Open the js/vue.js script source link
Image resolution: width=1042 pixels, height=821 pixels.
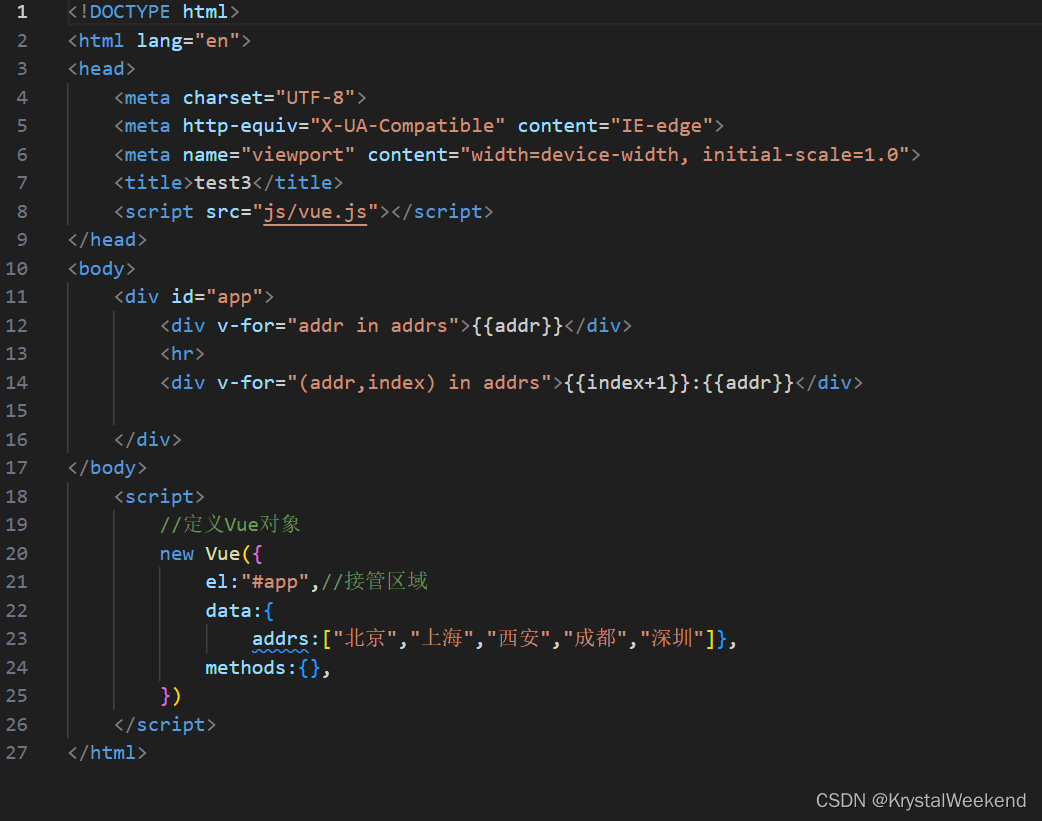point(315,211)
